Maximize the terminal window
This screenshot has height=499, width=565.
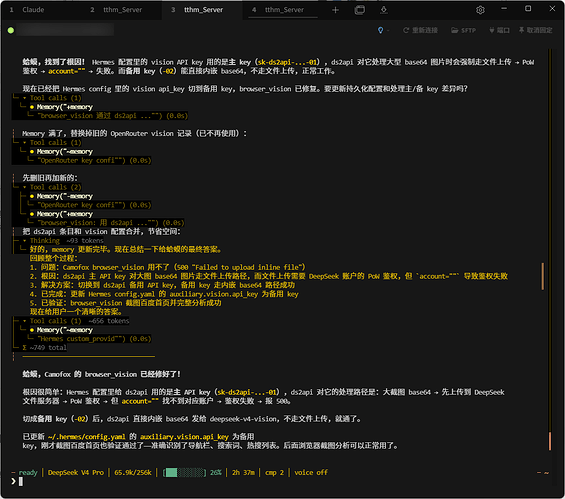[528, 9]
